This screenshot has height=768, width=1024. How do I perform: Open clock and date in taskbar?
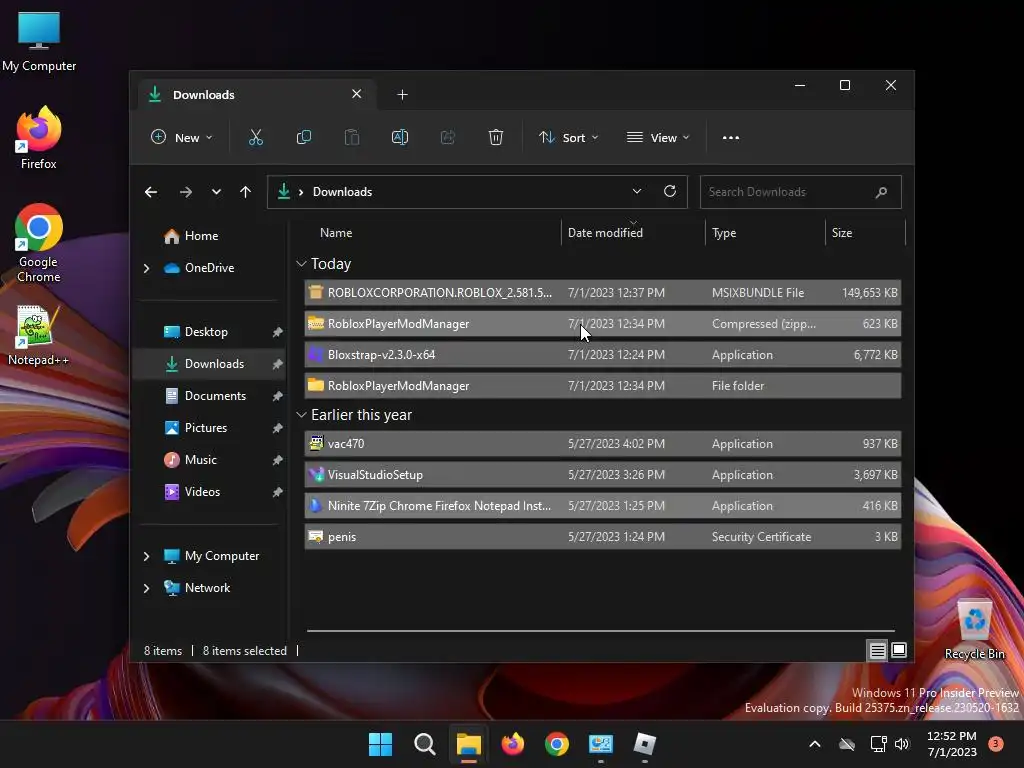click(952, 744)
